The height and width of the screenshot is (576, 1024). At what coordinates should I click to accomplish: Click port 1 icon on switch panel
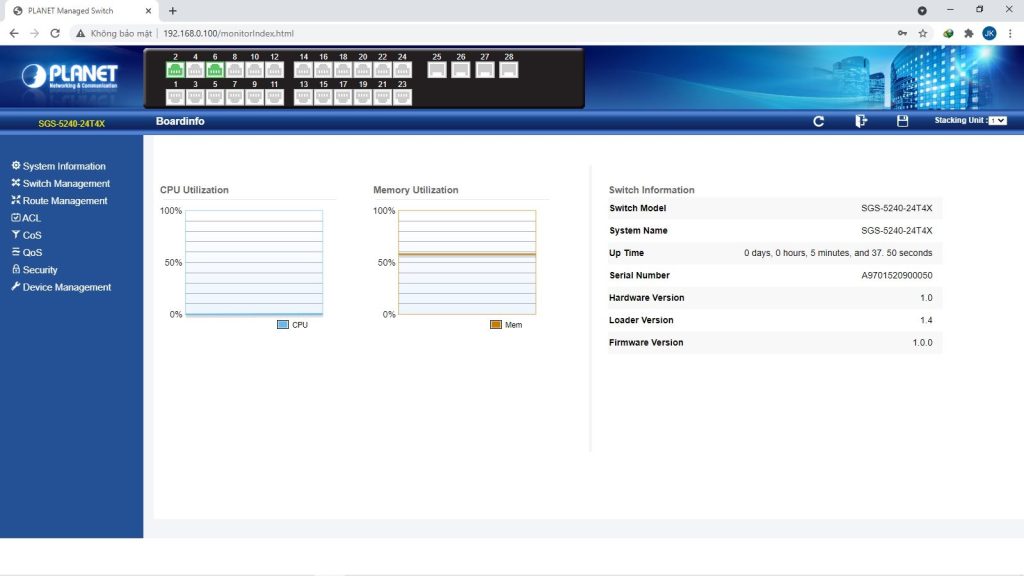tap(175, 97)
